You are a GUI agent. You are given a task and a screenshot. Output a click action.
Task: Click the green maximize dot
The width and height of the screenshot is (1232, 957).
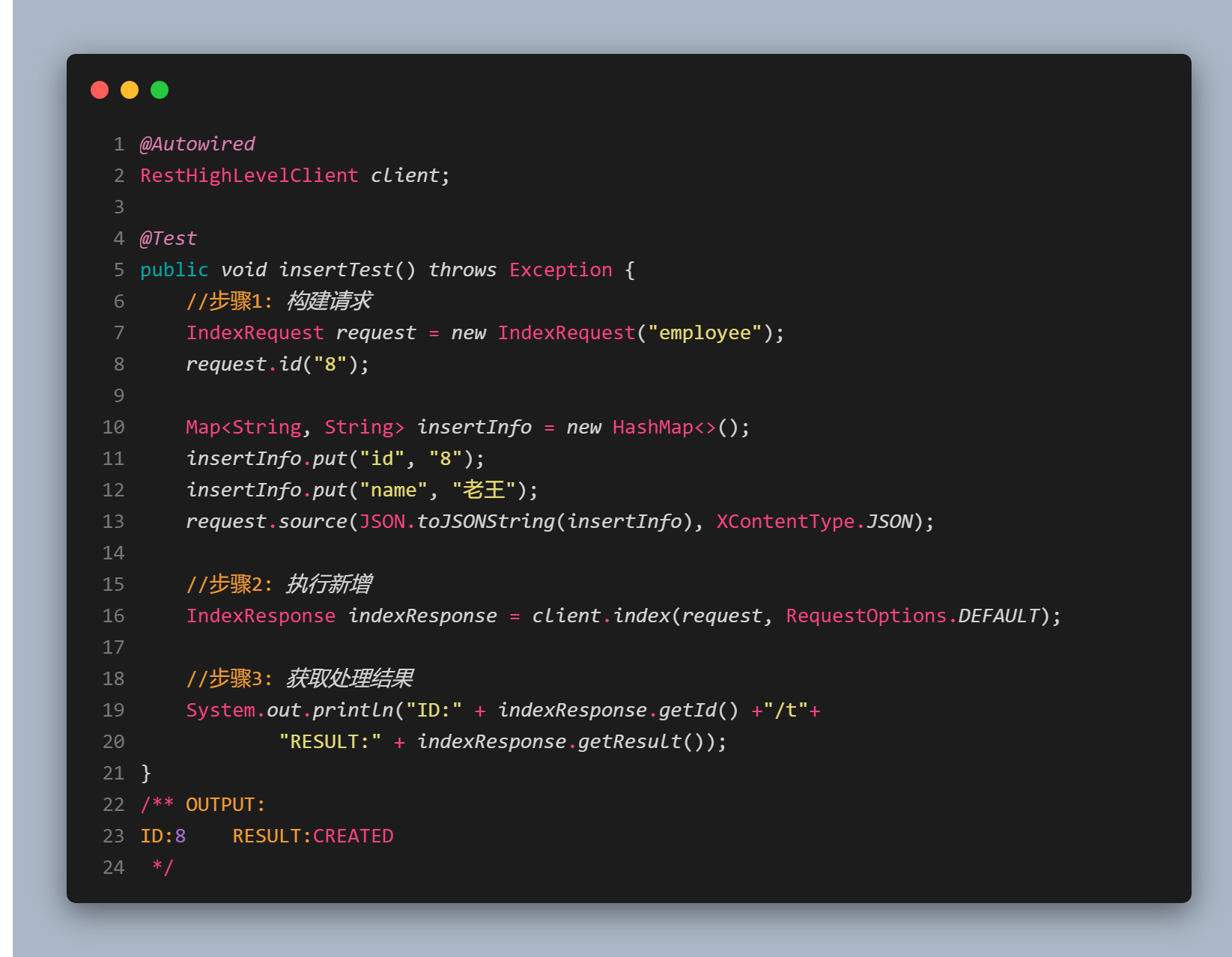pyautogui.click(x=160, y=90)
